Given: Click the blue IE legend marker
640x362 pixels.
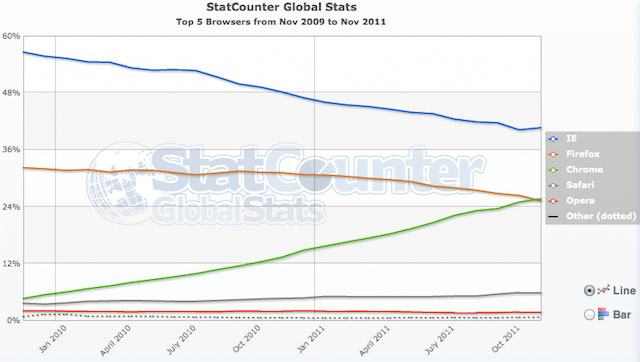Looking at the screenshot, I should [x=553, y=139].
